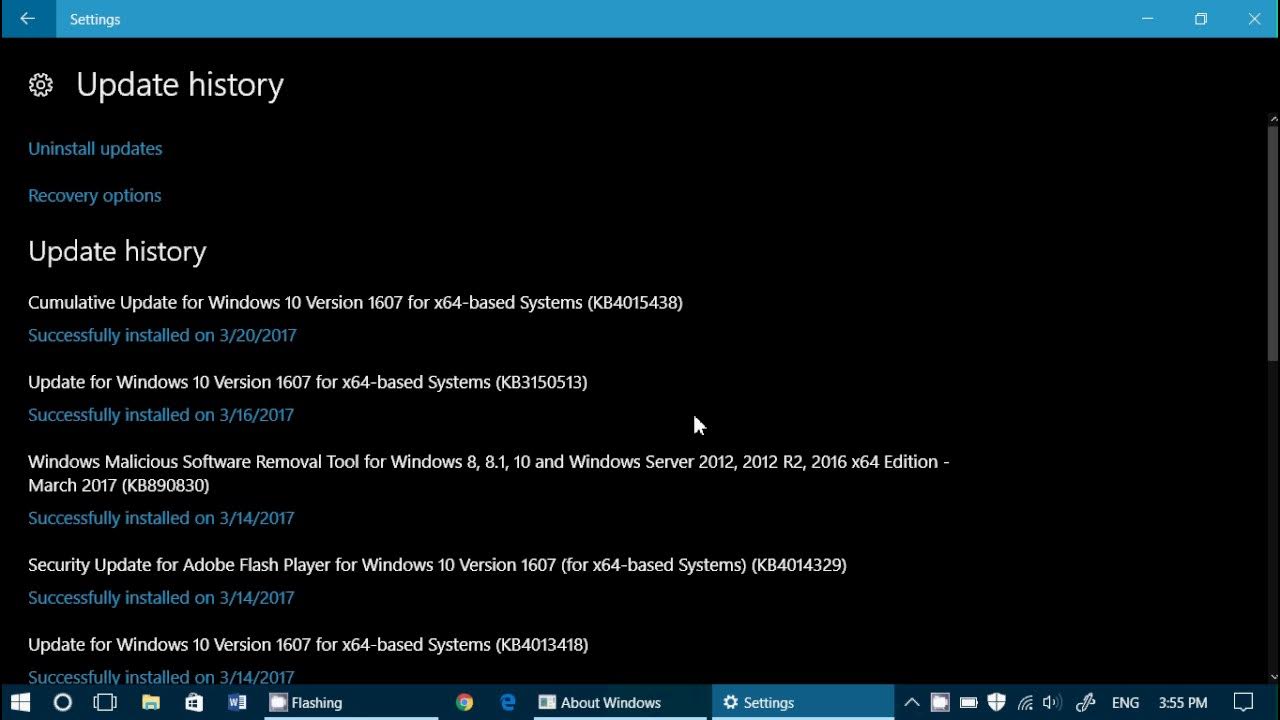Go back using the Settings back arrow
The width and height of the screenshot is (1280, 720).
tap(28, 19)
